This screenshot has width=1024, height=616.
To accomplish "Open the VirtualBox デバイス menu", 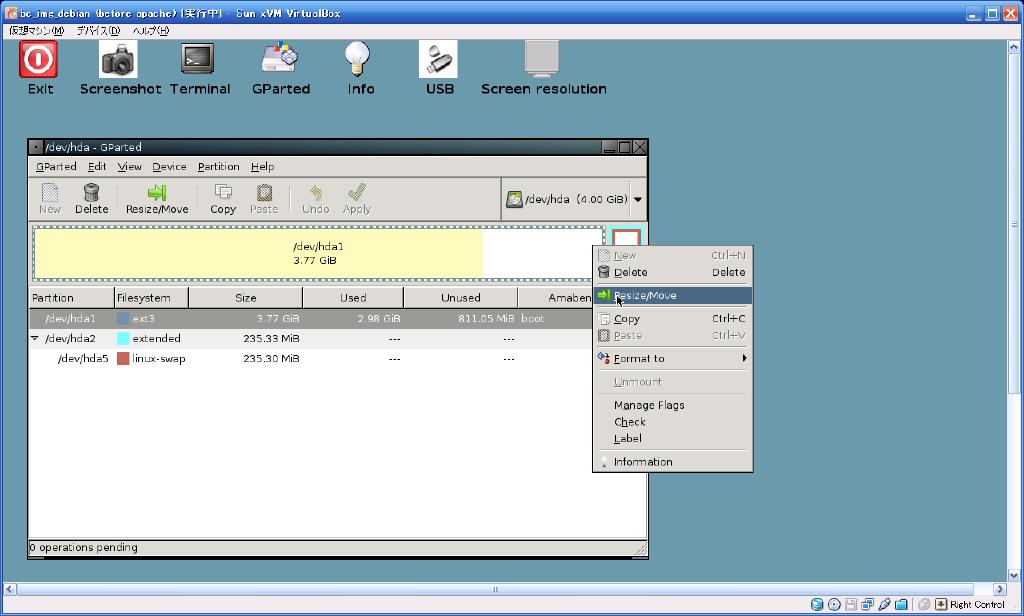I will 98,31.
